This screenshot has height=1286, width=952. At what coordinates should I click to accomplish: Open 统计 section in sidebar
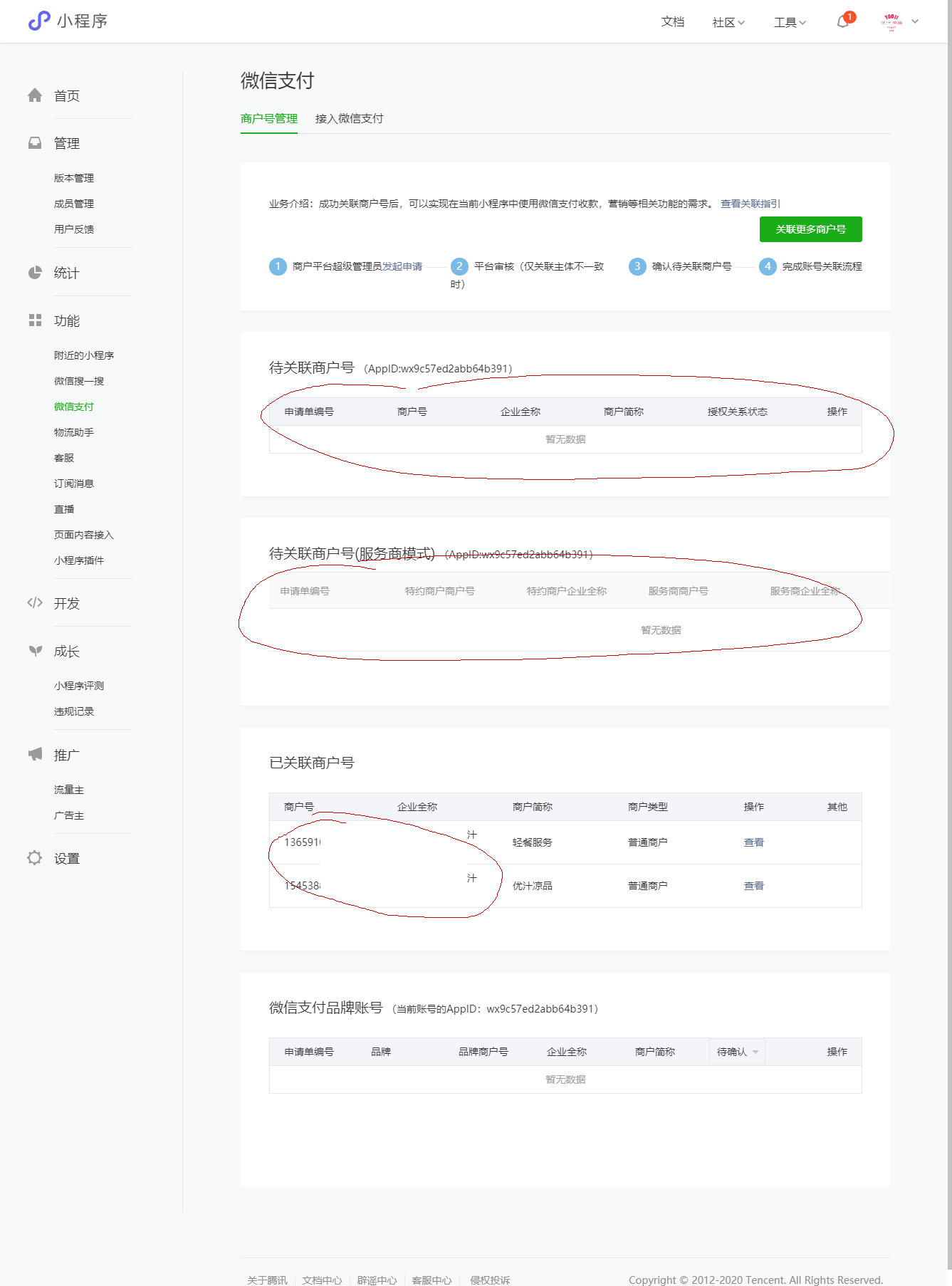(x=67, y=273)
